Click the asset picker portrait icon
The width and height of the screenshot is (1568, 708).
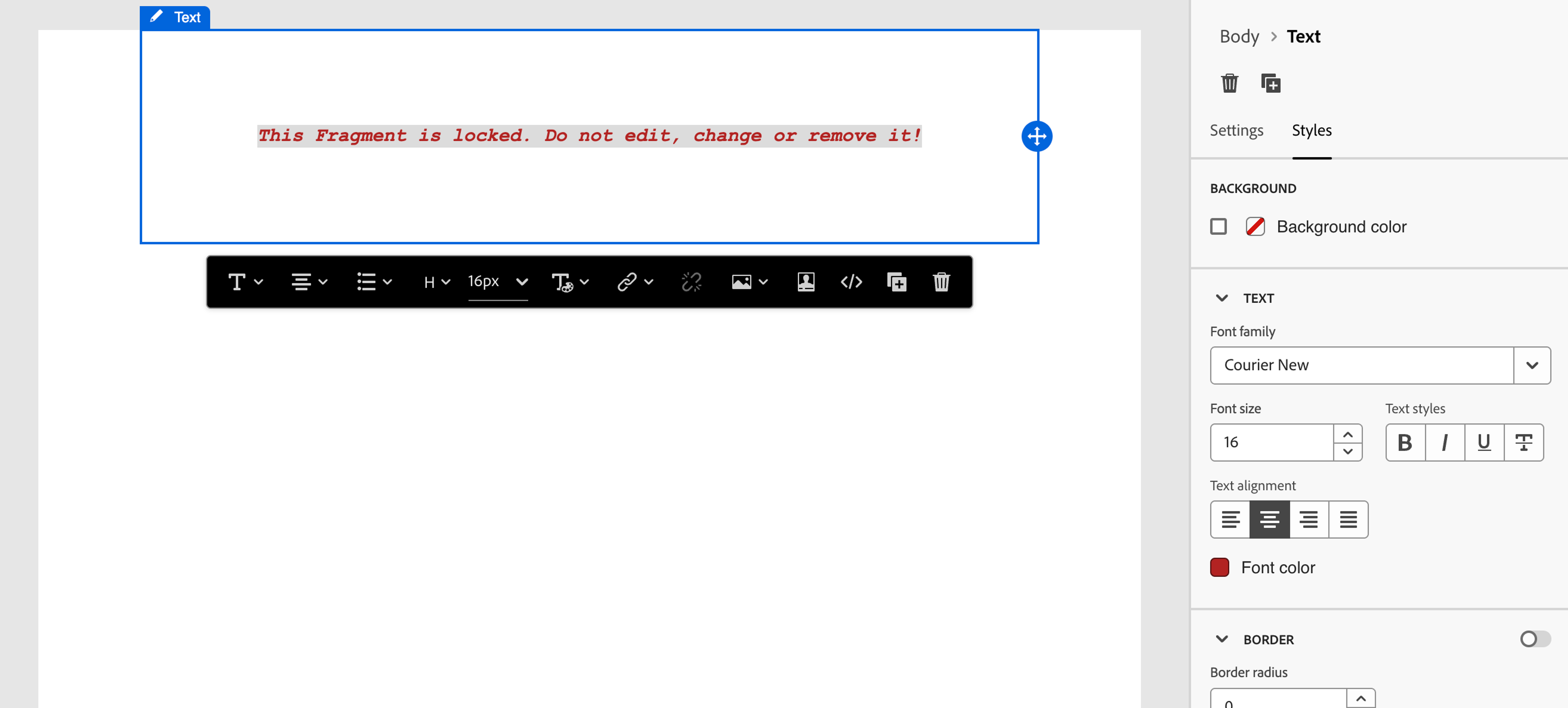(806, 282)
